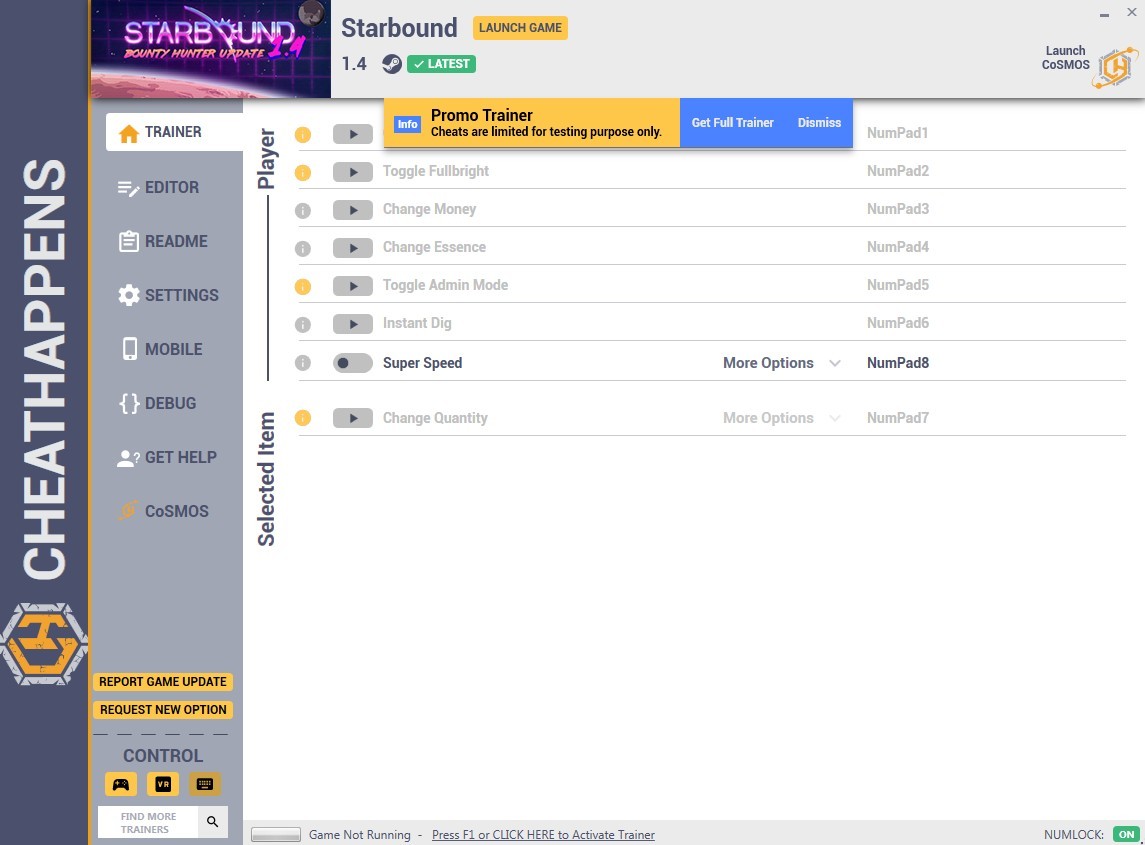Click the info icon for Change Money

point(302,210)
